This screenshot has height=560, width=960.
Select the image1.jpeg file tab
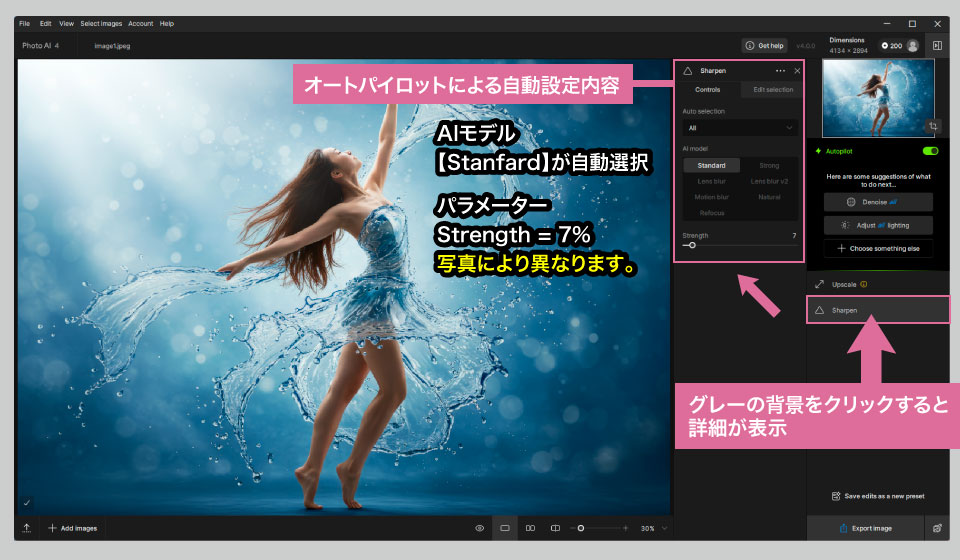coord(112,46)
